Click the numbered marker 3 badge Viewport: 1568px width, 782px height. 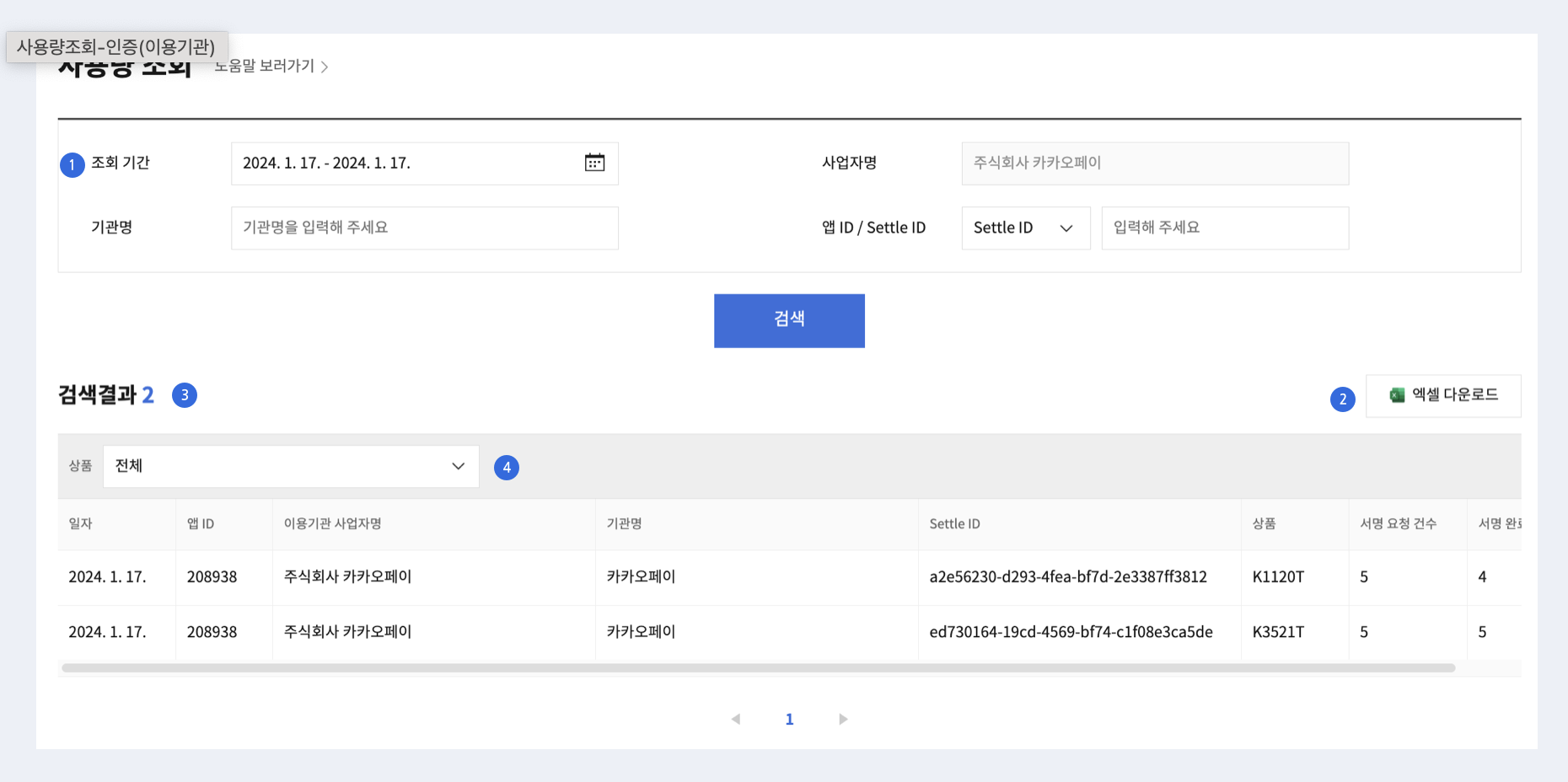click(185, 395)
